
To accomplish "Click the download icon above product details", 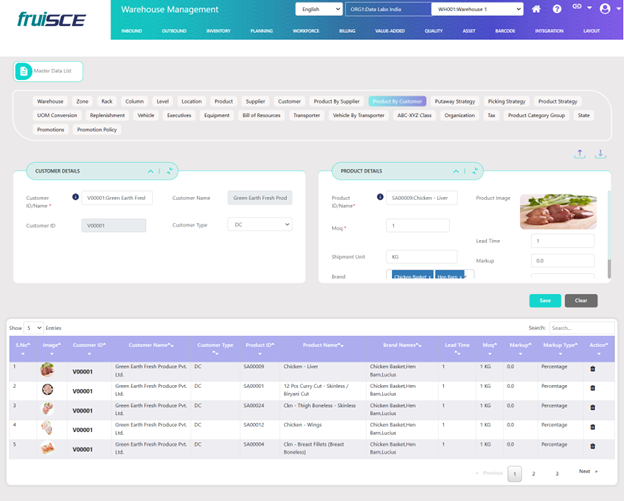I will pyautogui.click(x=601, y=154).
